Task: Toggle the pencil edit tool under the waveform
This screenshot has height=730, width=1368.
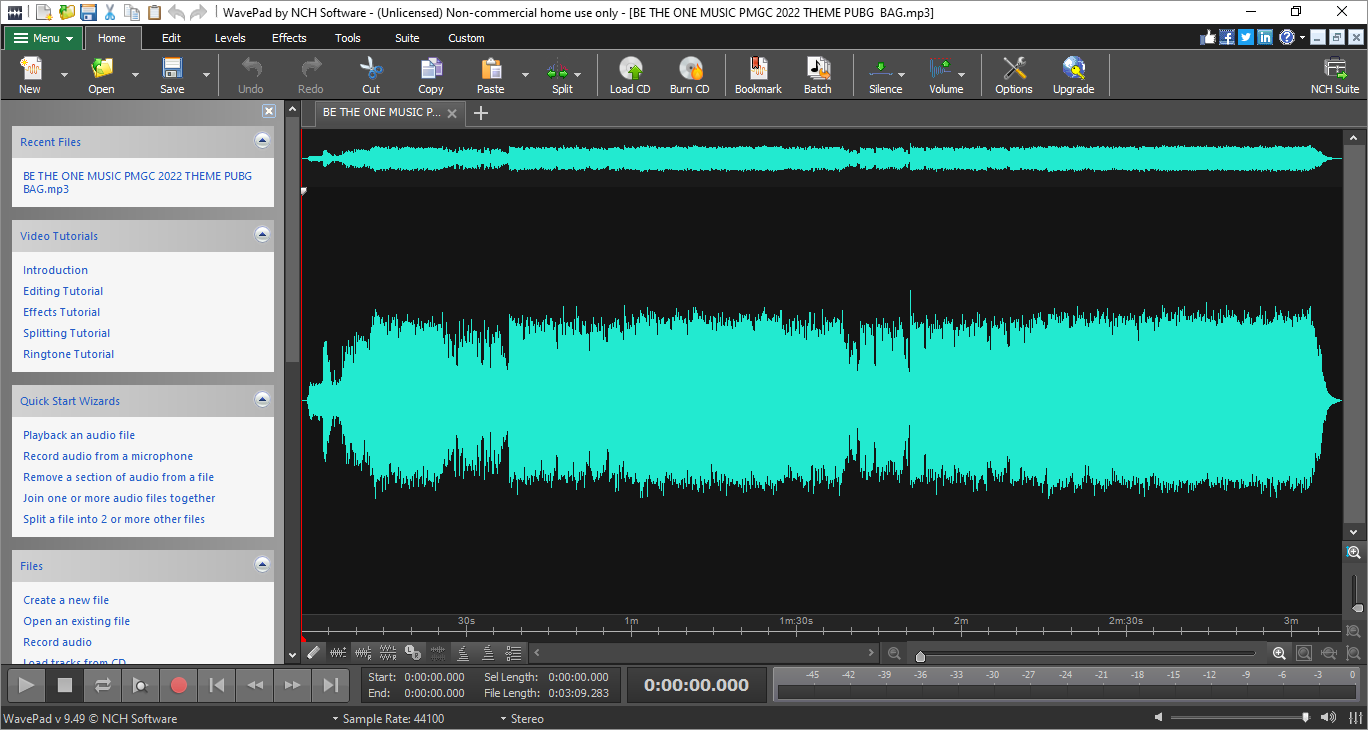Action: click(x=313, y=652)
